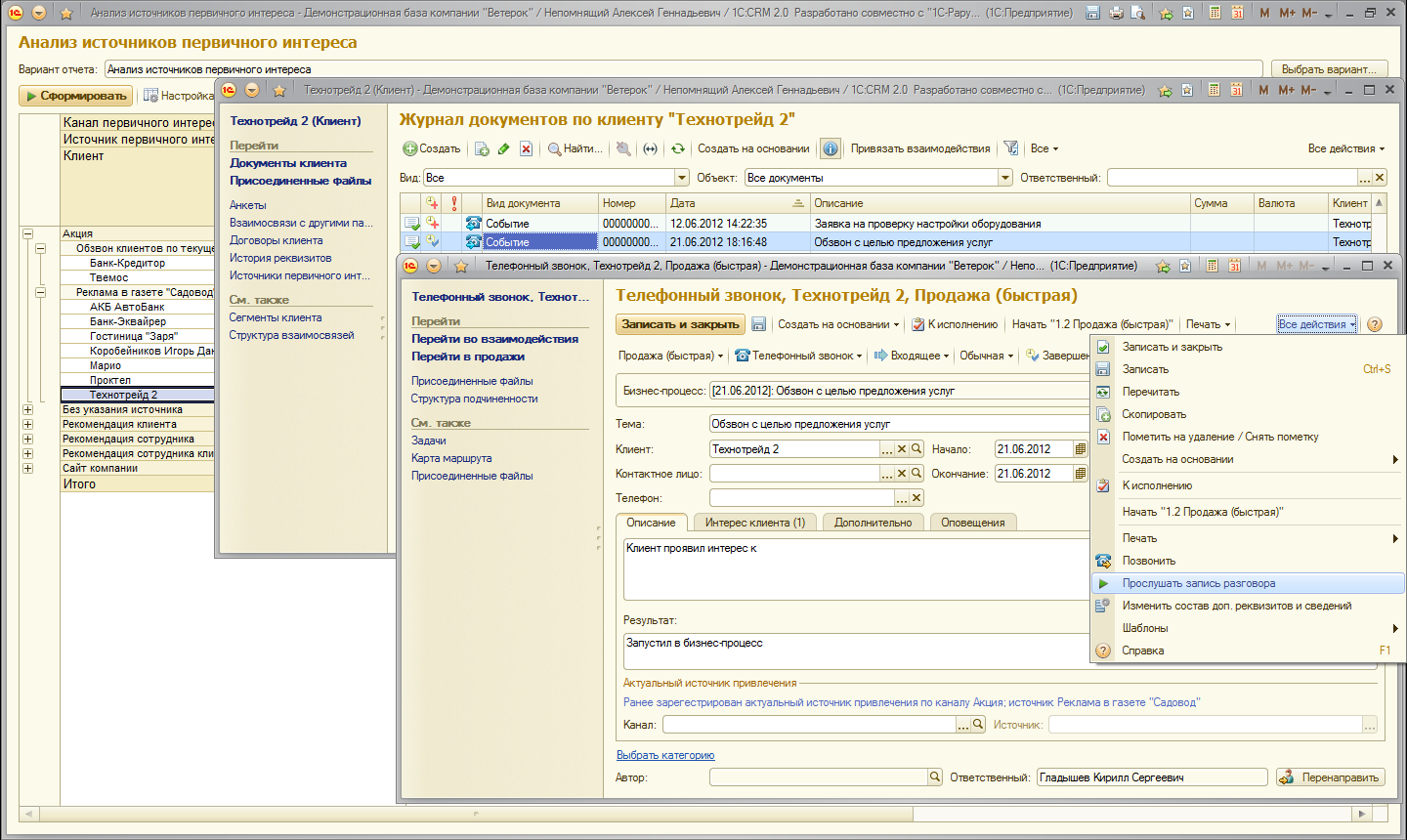This screenshot has width=1407, height=840.
Task: Open the Объект dropdown in journal window
Action: tap(1005, 178)
